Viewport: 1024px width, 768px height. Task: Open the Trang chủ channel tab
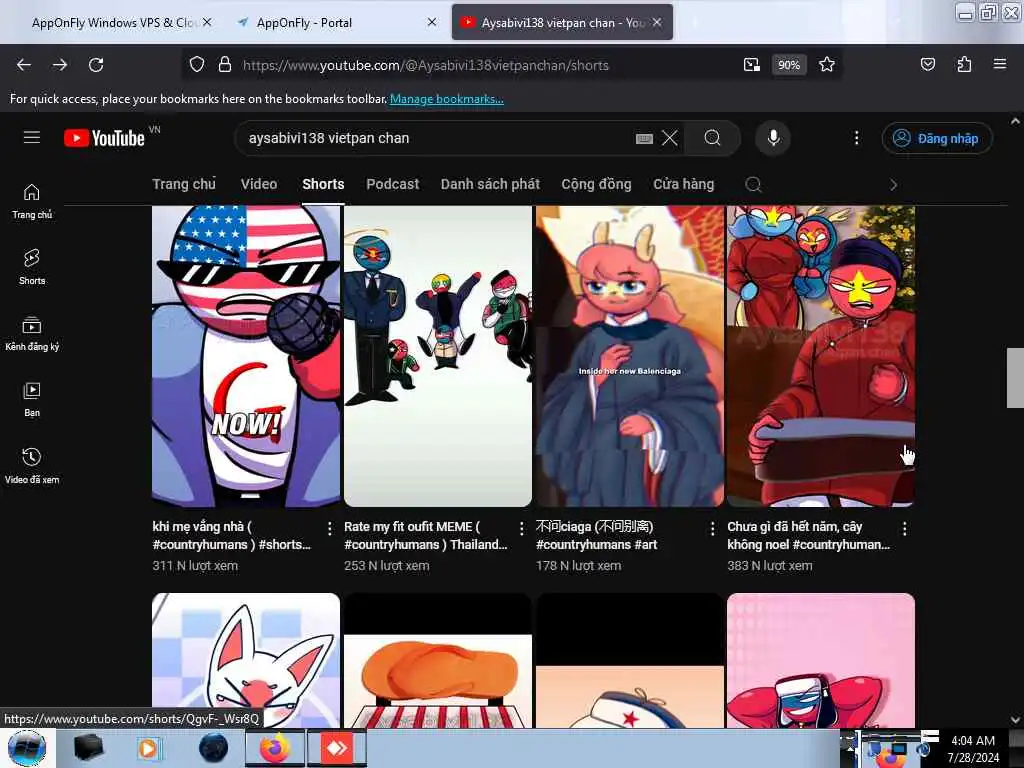click(184, 184)
